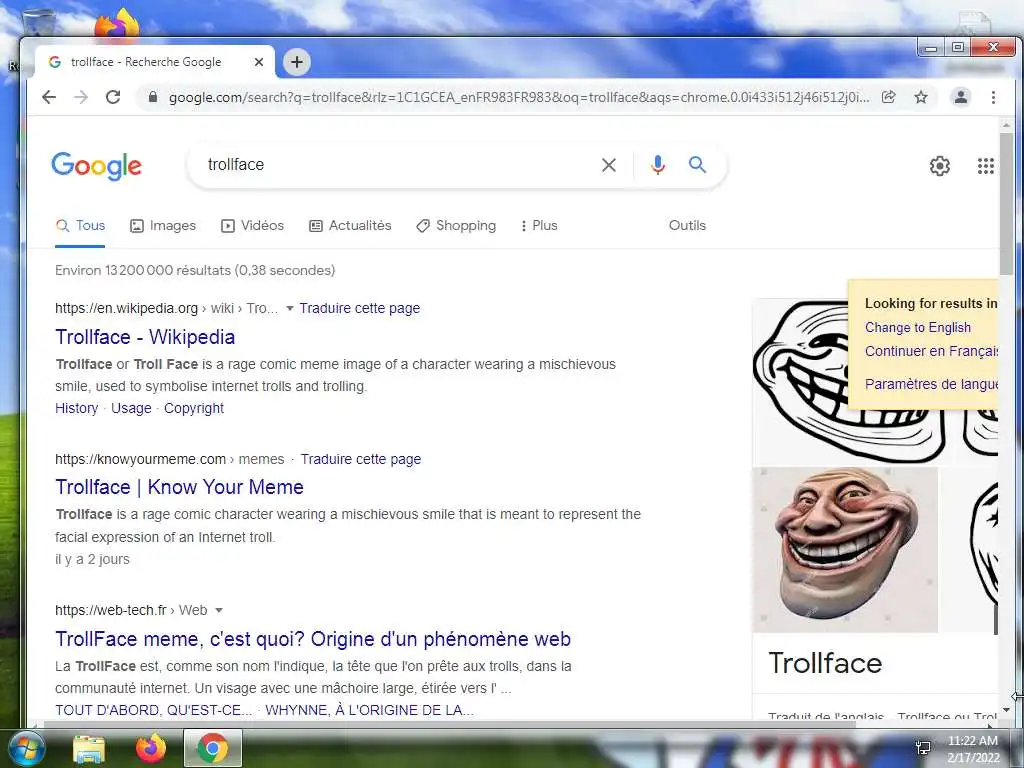
Task: Open Google settings gear icon
Action: (x=940, y=166)
